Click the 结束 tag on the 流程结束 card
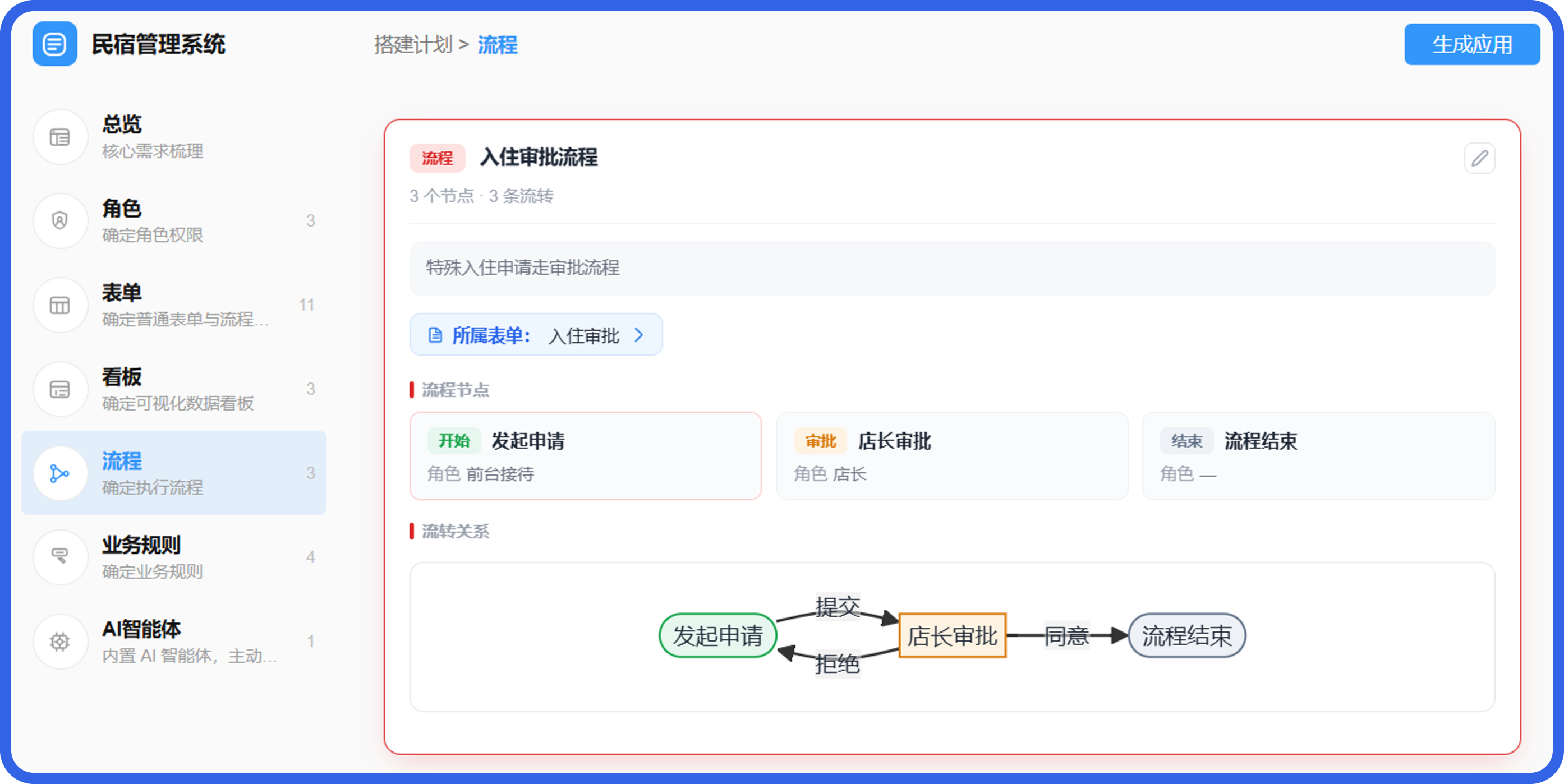Screen dimensions: 1564x784 (x=1187, y=441)
